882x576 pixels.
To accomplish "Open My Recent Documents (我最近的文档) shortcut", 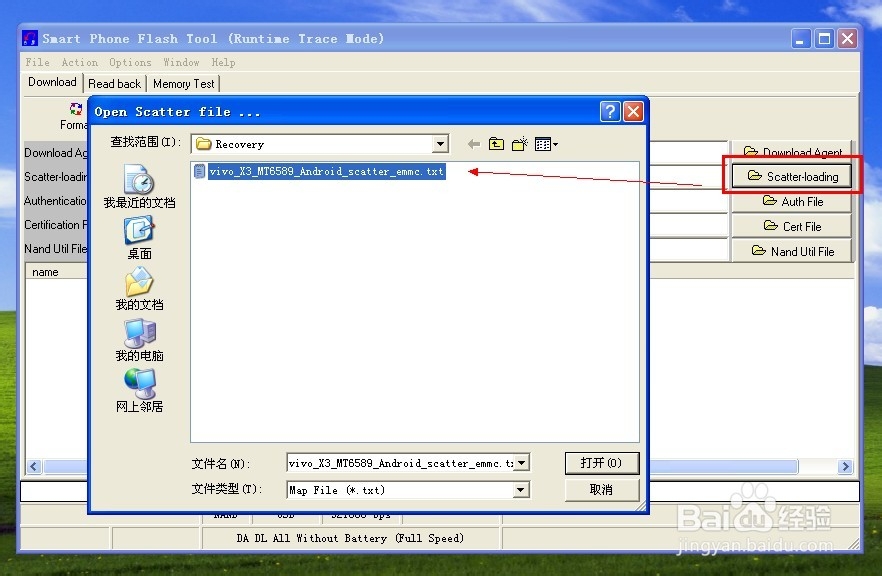I will coord(140,187).
